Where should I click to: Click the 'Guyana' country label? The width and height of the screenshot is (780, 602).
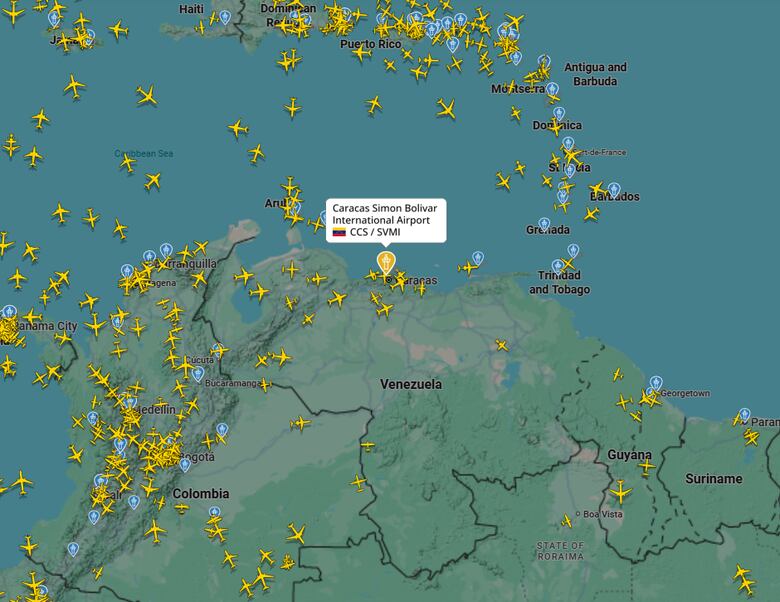coord(629,455)
